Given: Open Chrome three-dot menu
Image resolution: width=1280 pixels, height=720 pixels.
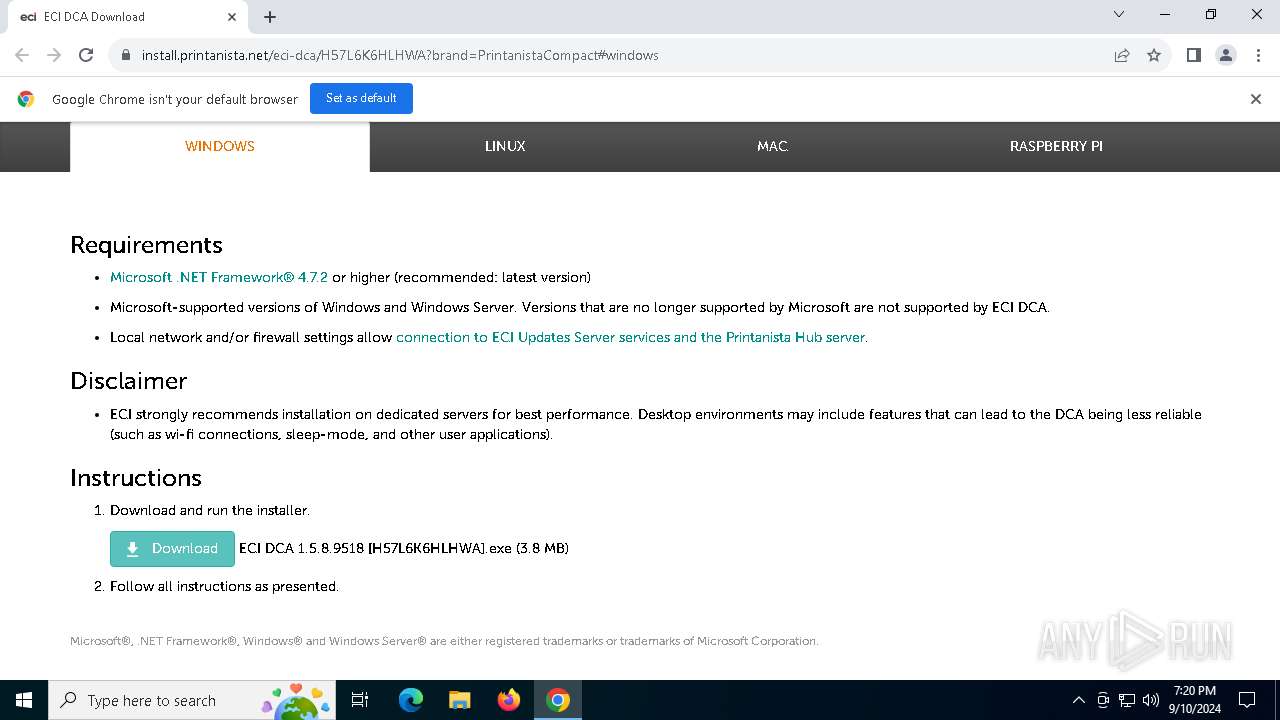Looking at the screenshot, I should [1258, 55].
